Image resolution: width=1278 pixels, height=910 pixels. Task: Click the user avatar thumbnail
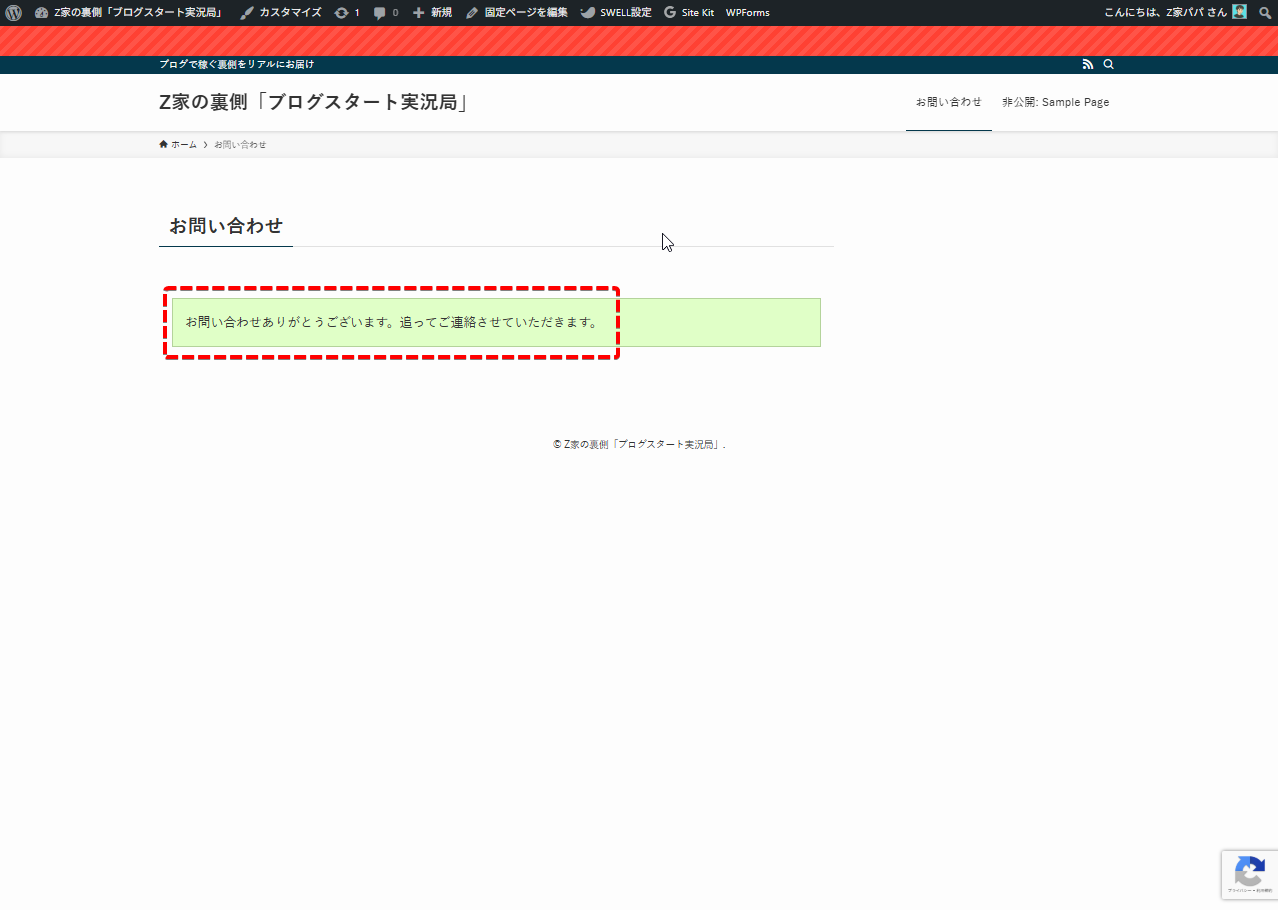[1240, 12]
